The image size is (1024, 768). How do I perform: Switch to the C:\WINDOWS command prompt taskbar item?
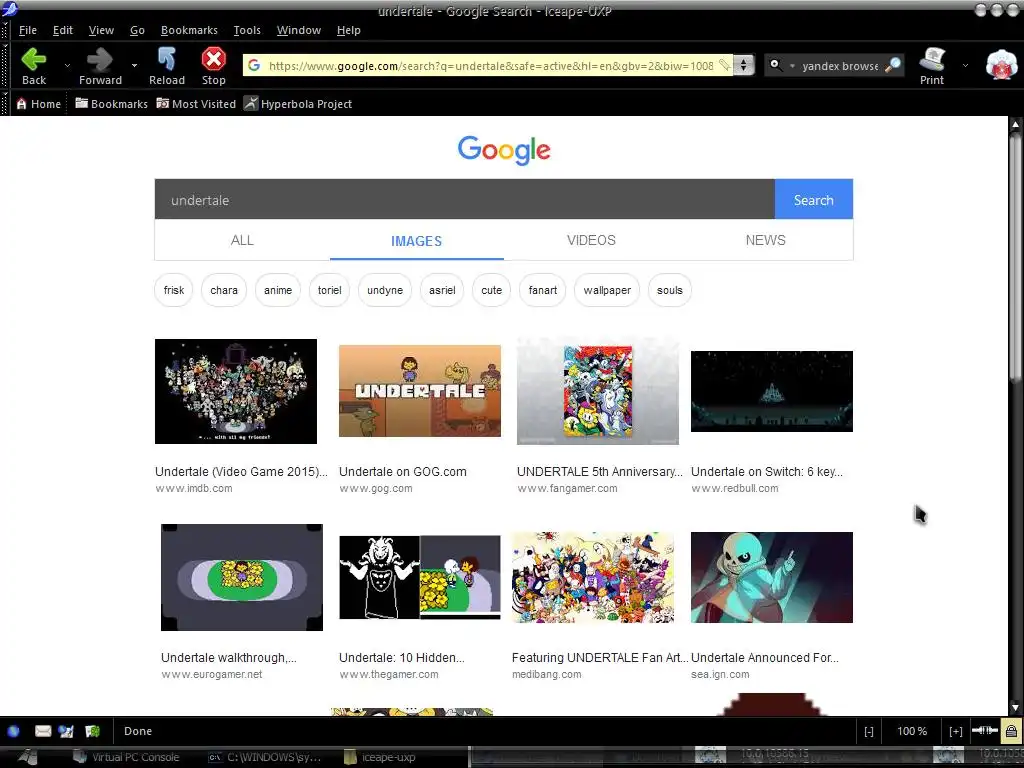pos(264,758)
